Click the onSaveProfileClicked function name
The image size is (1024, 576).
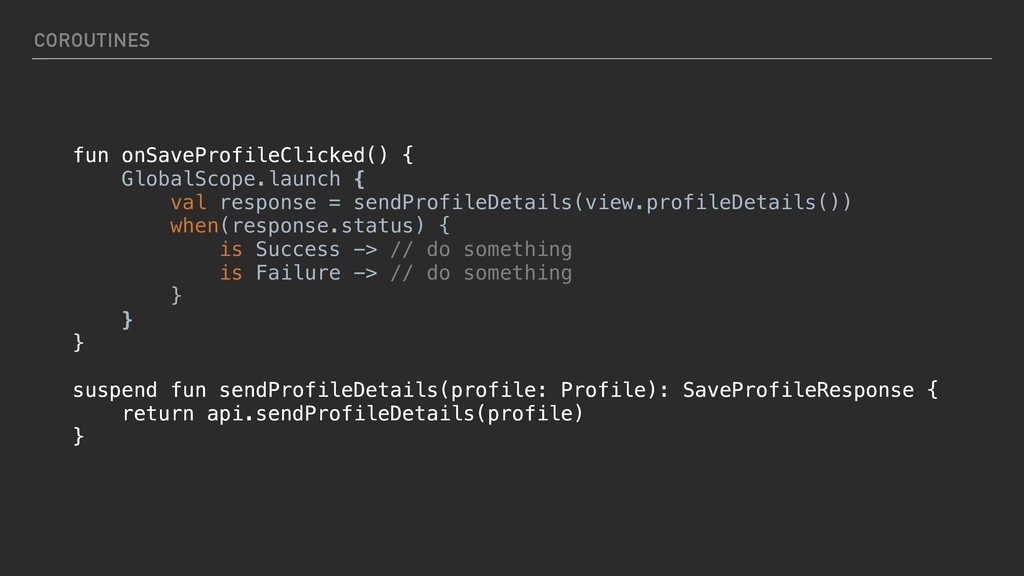click(x=243, y=155)
